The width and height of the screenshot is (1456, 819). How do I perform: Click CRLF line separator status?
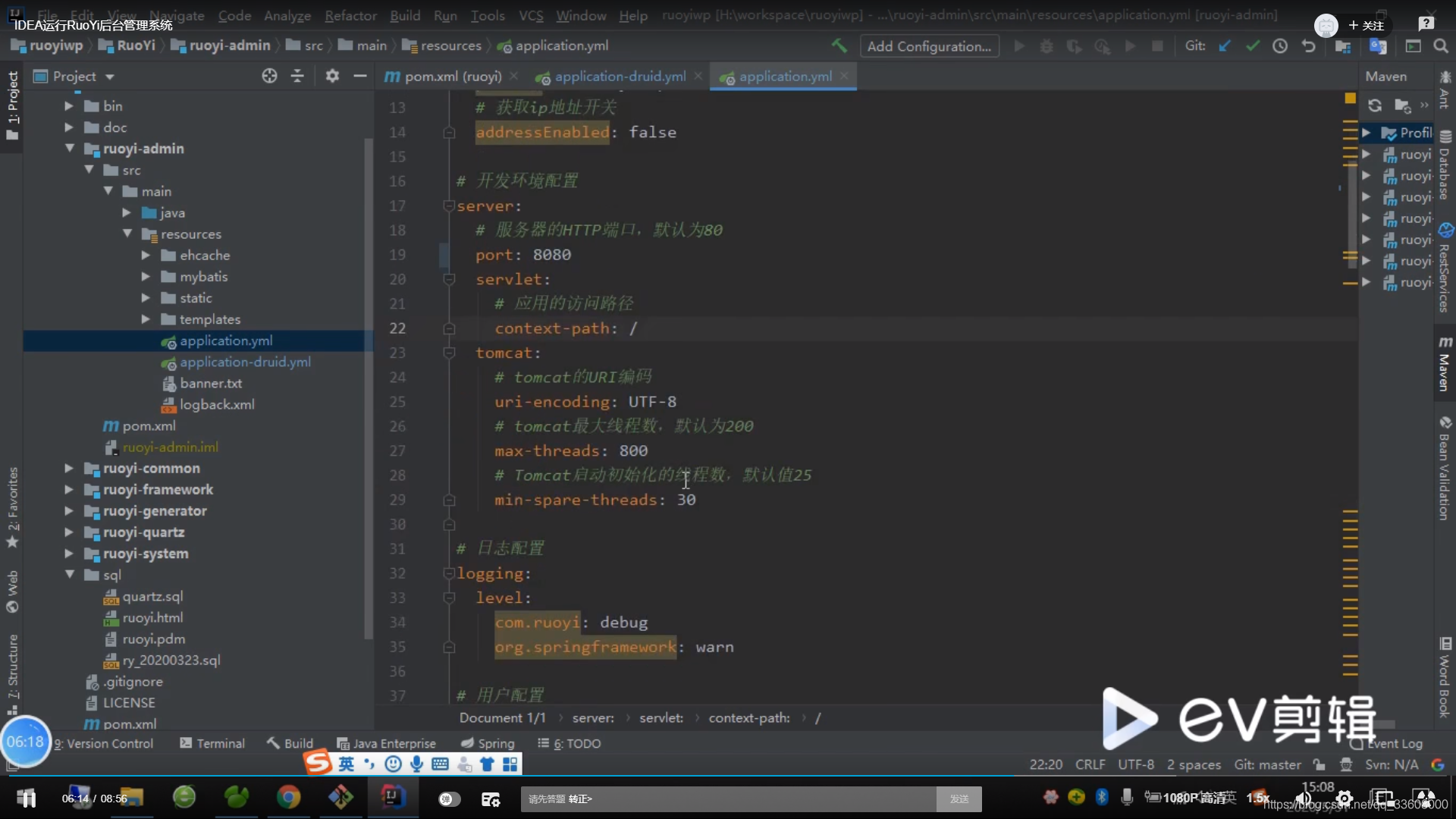click(1090, 764)
